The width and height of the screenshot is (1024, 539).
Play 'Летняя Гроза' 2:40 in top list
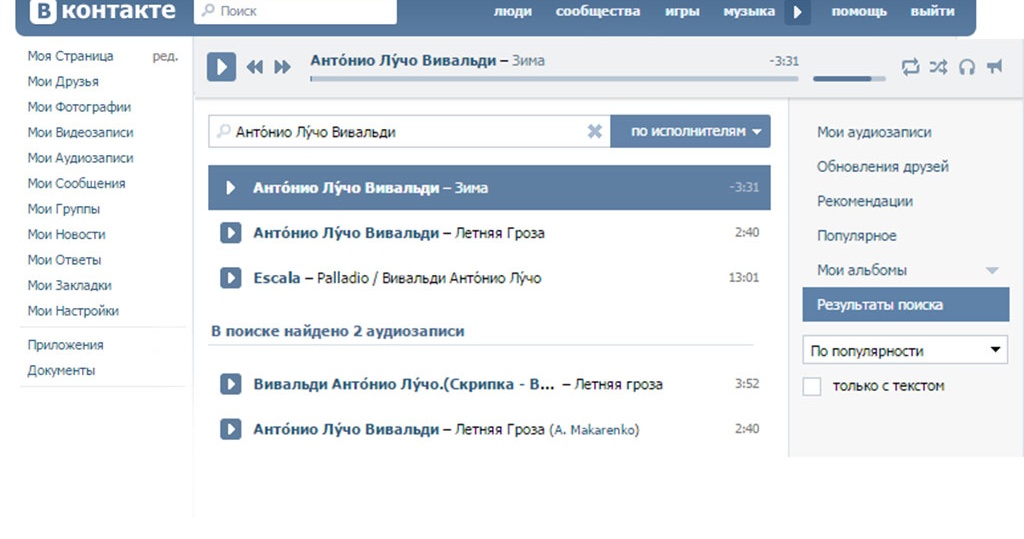click(231, 233)
